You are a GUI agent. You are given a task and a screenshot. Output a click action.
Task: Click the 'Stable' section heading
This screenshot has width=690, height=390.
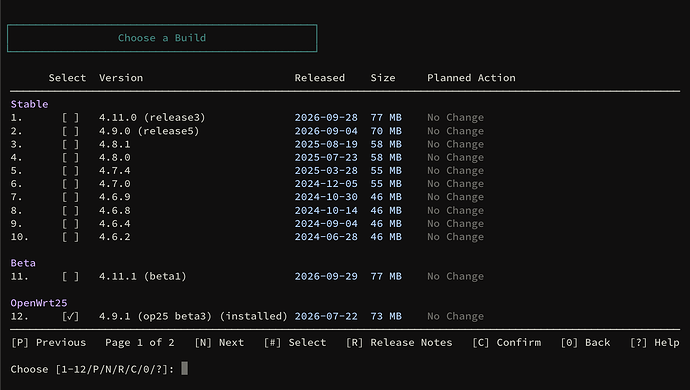[x=29, y=104]
